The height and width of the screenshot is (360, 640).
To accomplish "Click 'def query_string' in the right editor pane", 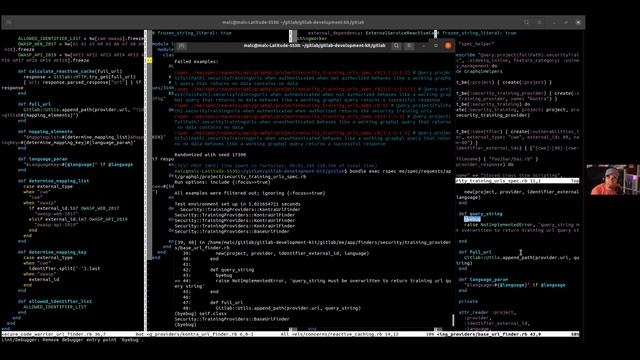I will (x=480, y=214).
